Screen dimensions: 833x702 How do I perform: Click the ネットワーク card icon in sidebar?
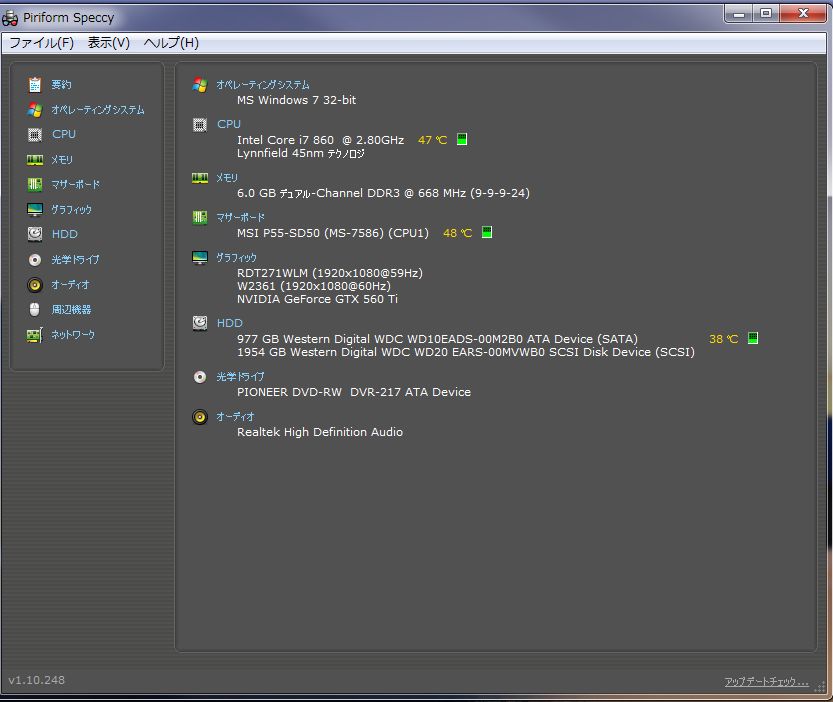tap(35, 335)
